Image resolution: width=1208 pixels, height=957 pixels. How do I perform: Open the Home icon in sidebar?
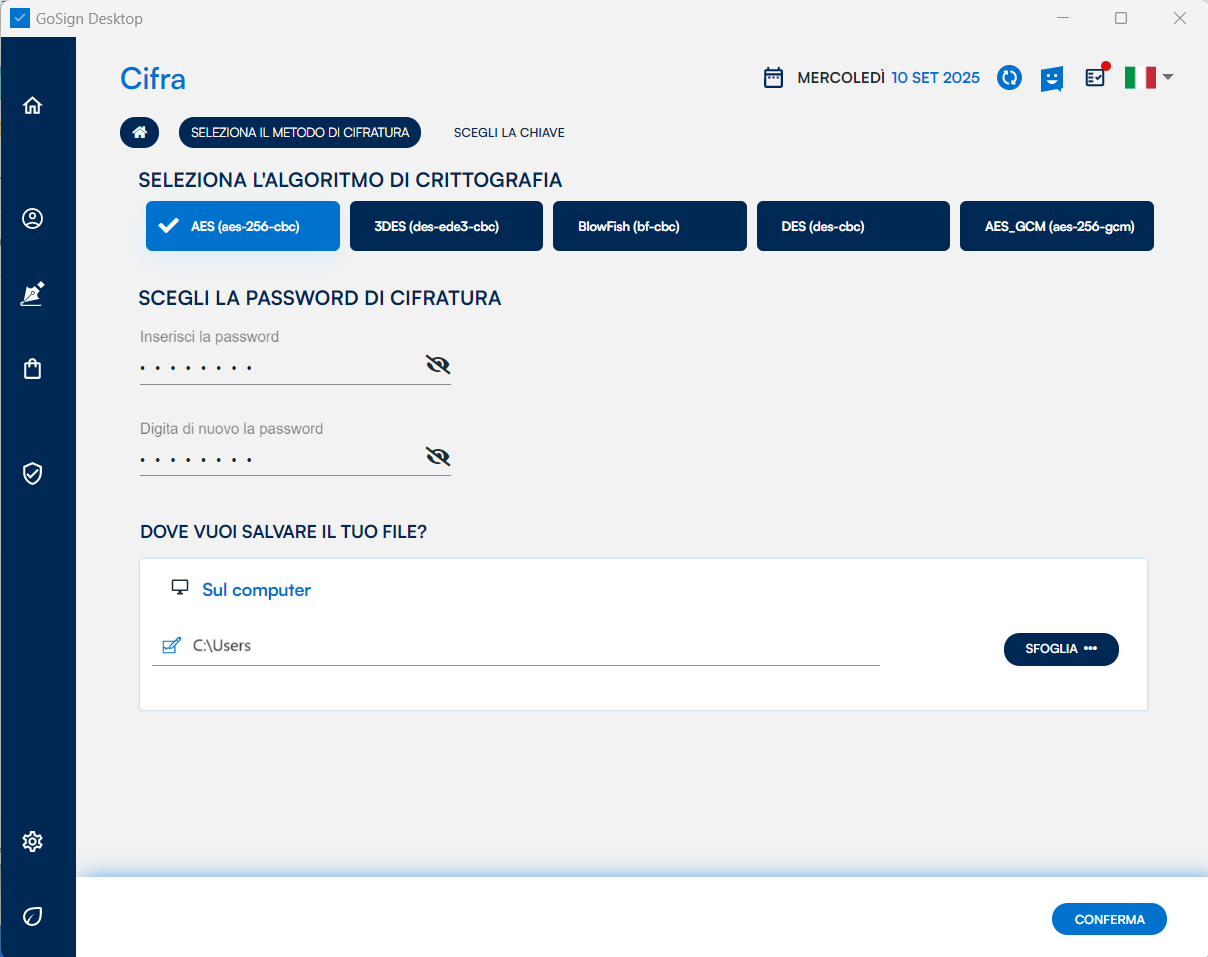click(33, 105)
